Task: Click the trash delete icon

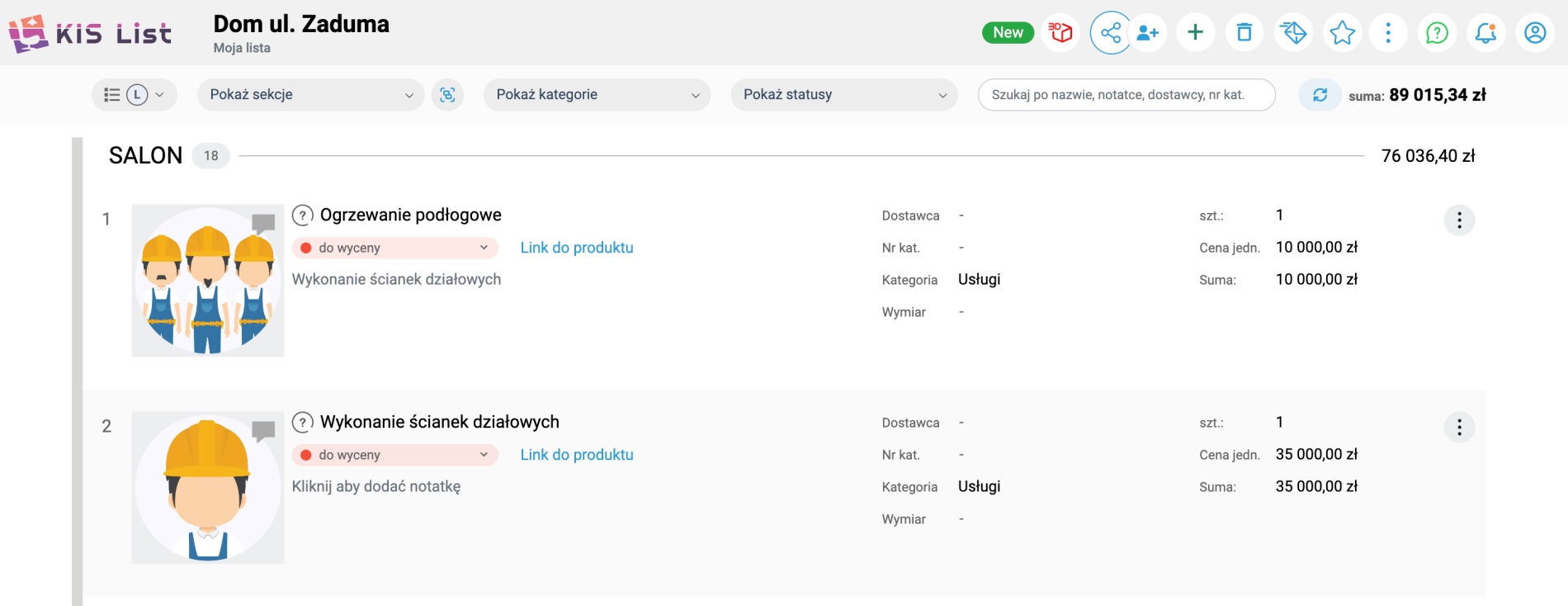Action: coord(1244,33)
